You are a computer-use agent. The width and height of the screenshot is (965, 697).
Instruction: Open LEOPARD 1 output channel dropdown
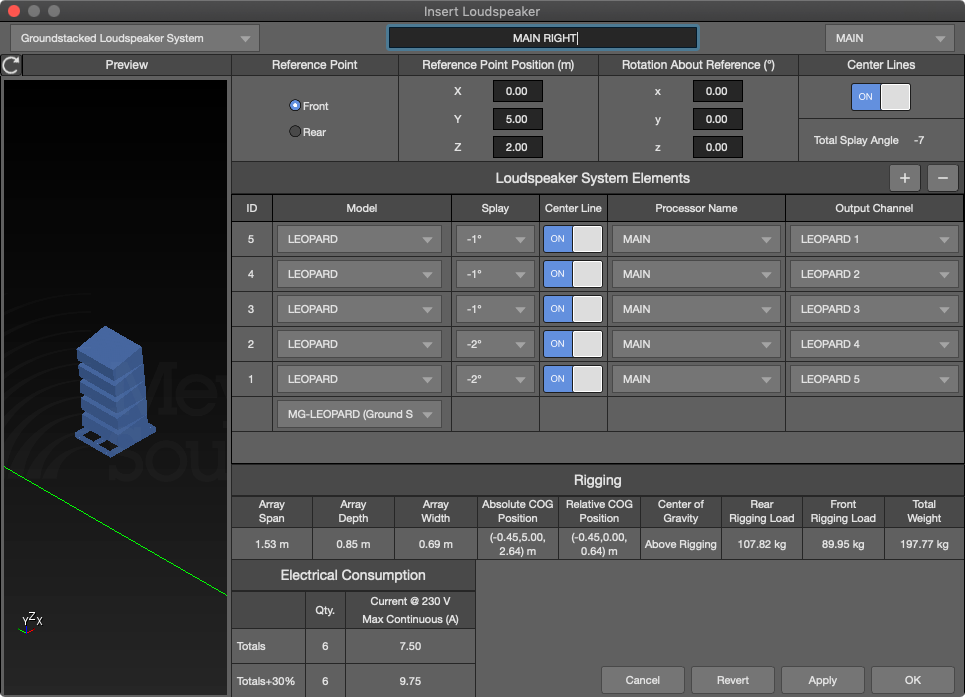click(x=874, y=239)
